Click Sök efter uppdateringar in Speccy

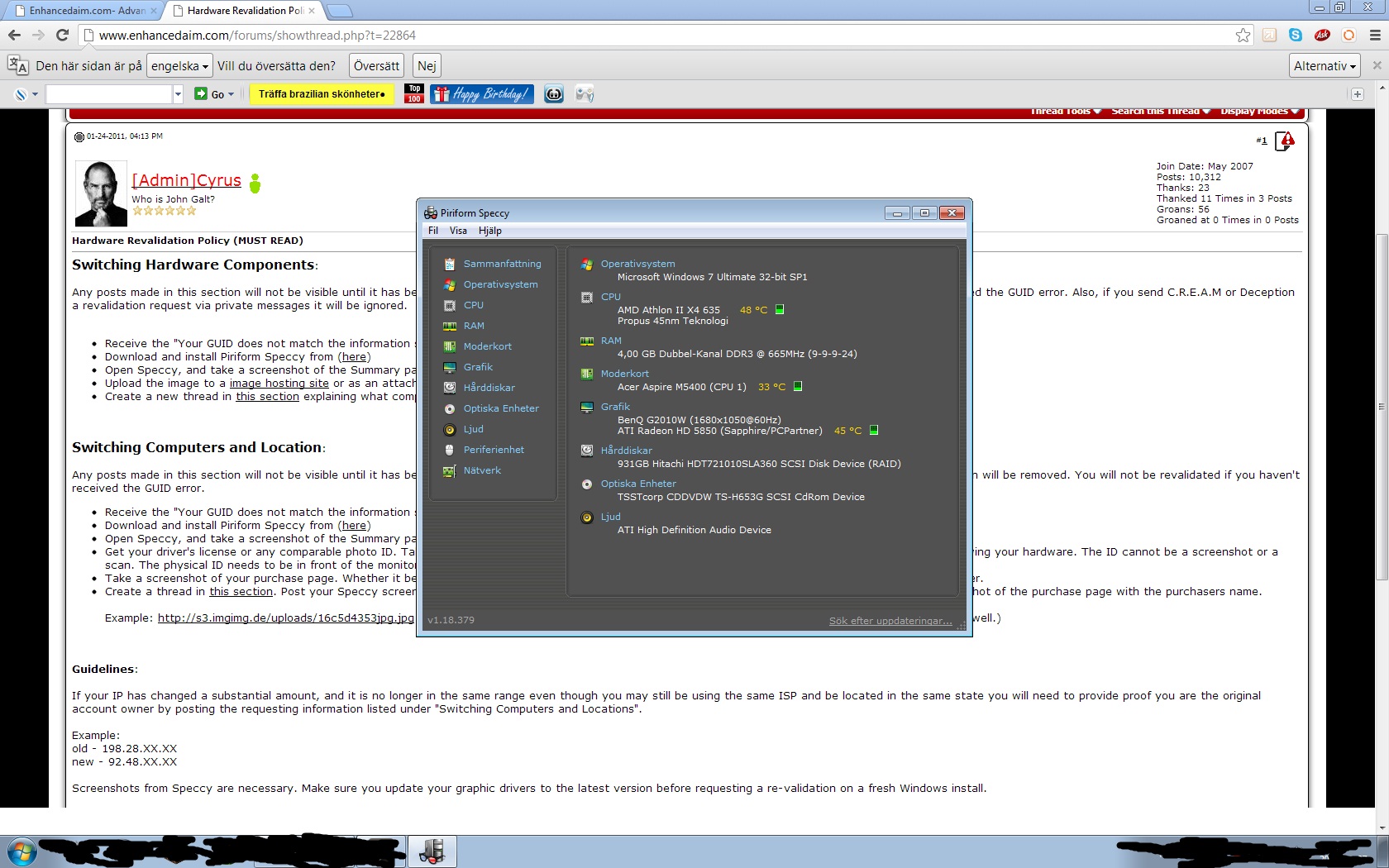[x=890, y=621]
